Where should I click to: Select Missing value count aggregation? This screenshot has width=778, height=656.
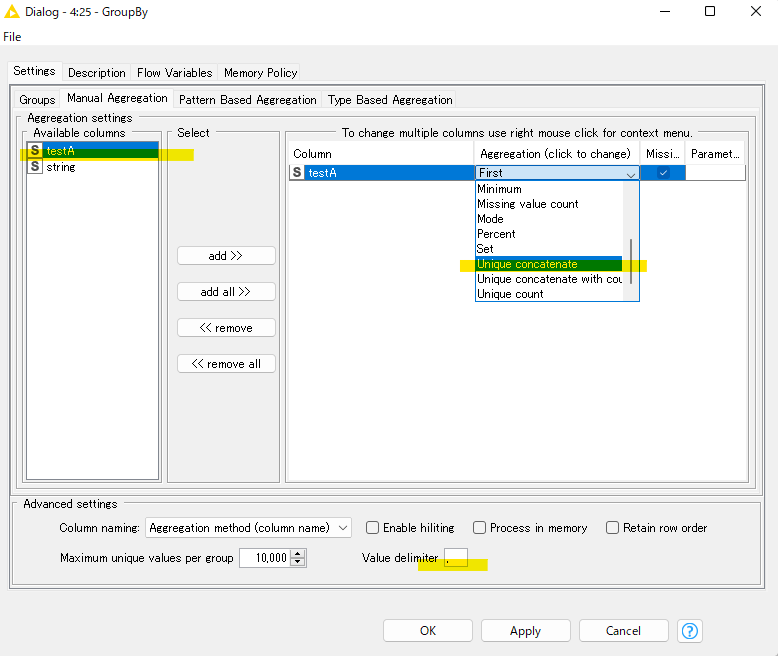coord(549,204)
